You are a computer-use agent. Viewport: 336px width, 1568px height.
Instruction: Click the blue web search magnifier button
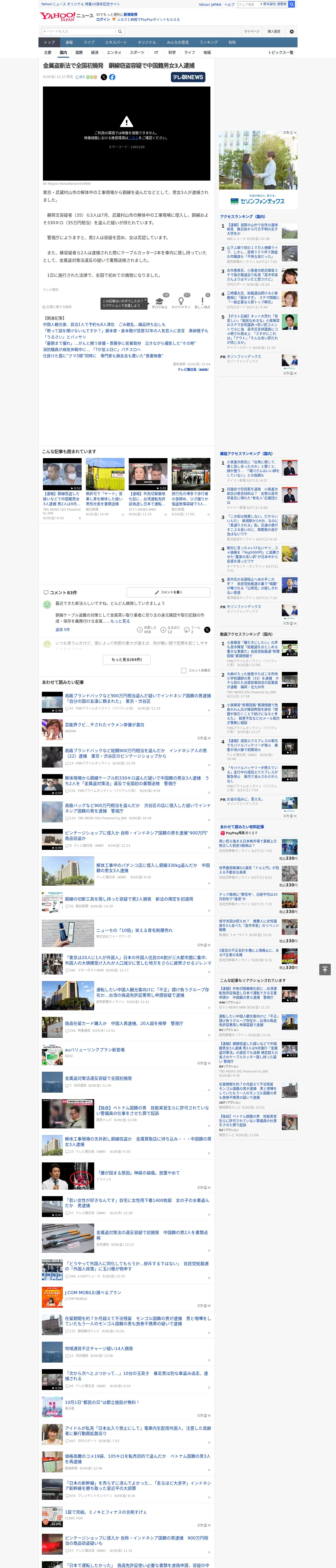[x=292, y=4]
